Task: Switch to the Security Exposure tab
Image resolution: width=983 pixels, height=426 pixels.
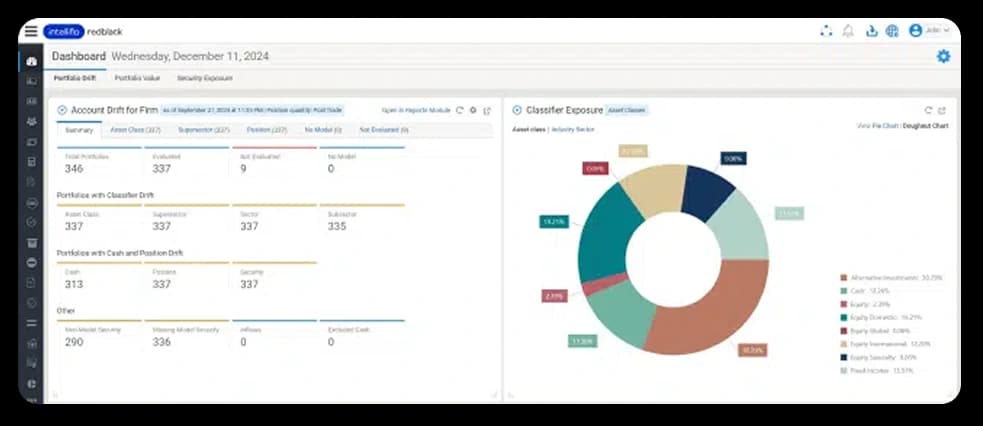Action: (204, 78)
